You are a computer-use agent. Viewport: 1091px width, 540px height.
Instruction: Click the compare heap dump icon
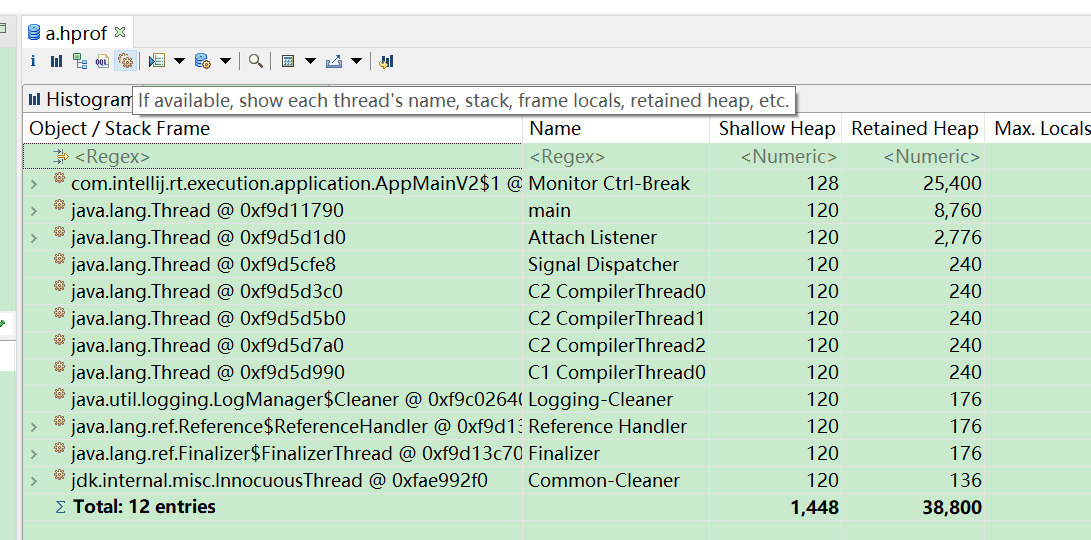coord(387,61)
